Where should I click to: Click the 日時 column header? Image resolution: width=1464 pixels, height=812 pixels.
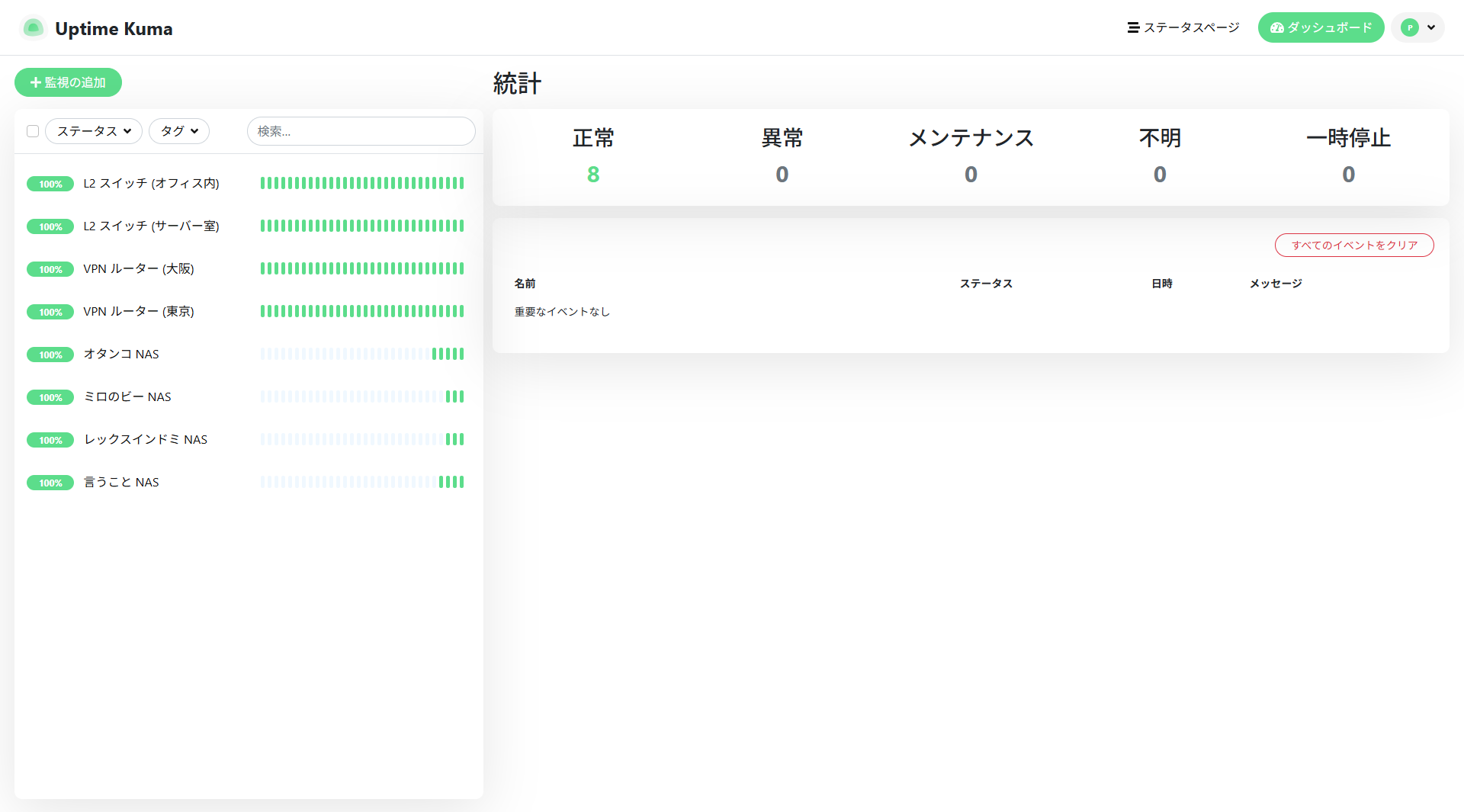click(x=1162, y=284)
